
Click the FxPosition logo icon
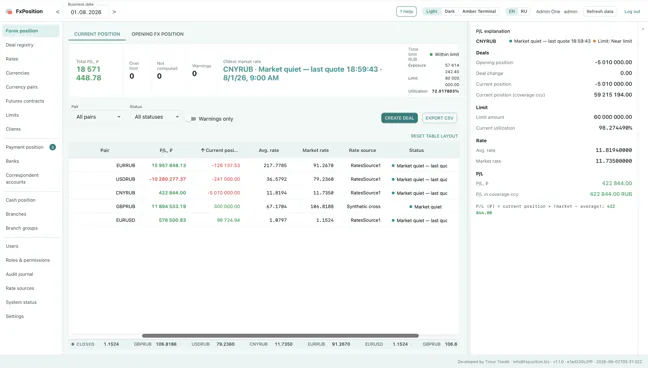[9, 12]
